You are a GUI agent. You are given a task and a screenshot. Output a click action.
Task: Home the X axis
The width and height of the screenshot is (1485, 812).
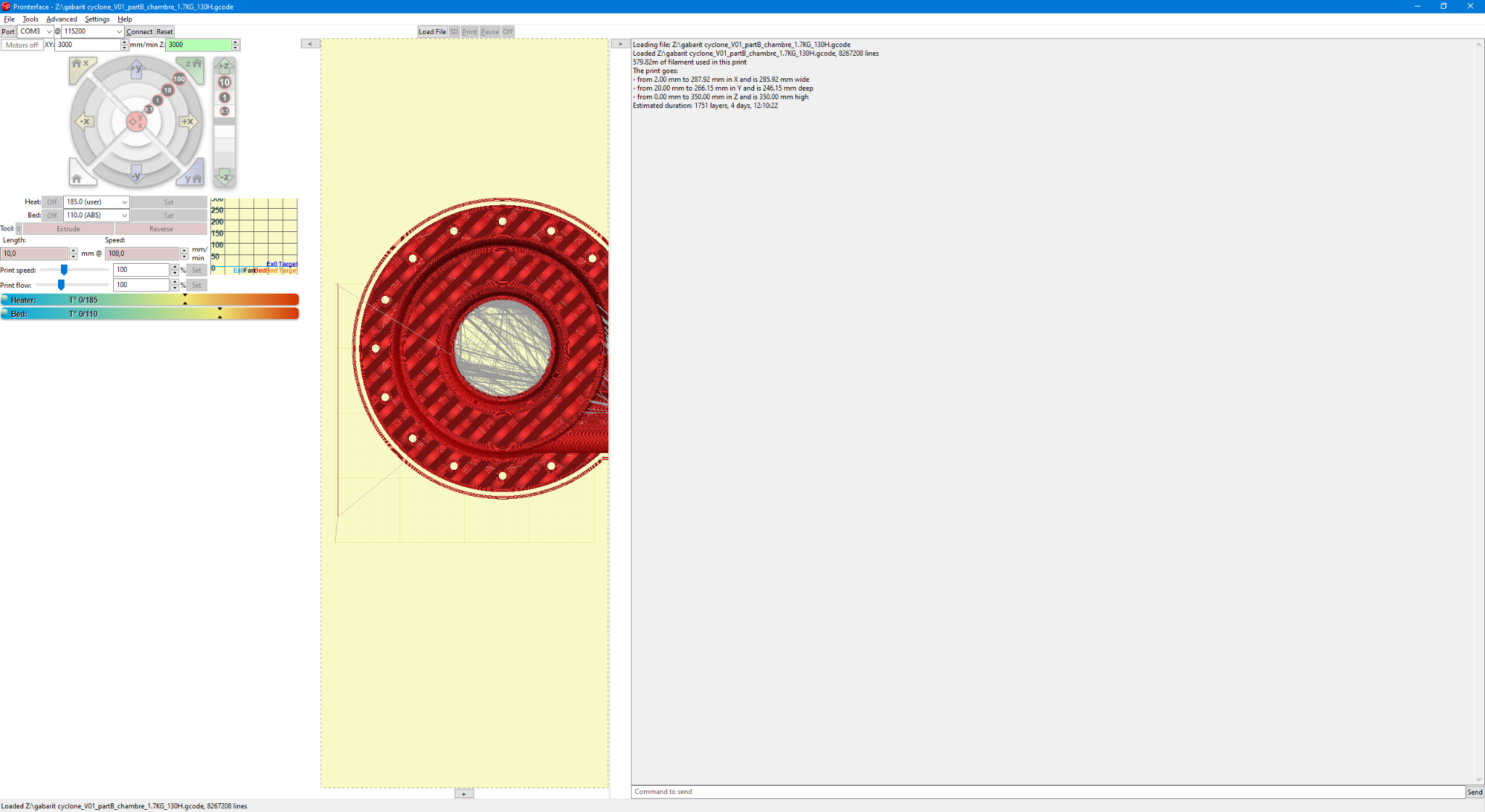[x=80, y=66]
